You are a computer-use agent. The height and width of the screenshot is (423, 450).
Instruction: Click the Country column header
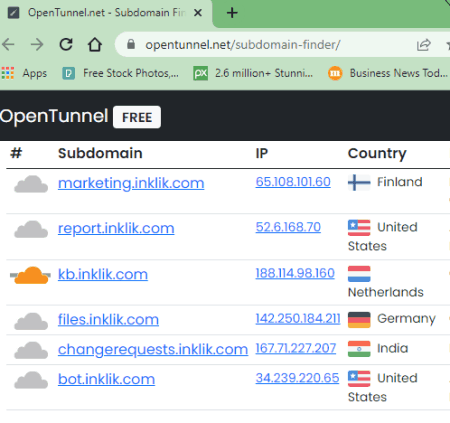click(377, 153)
